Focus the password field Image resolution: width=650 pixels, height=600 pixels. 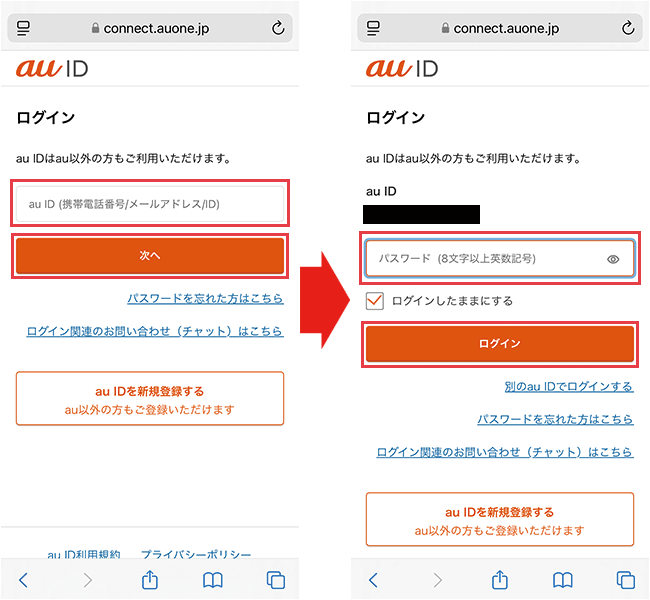pos(500,258)
